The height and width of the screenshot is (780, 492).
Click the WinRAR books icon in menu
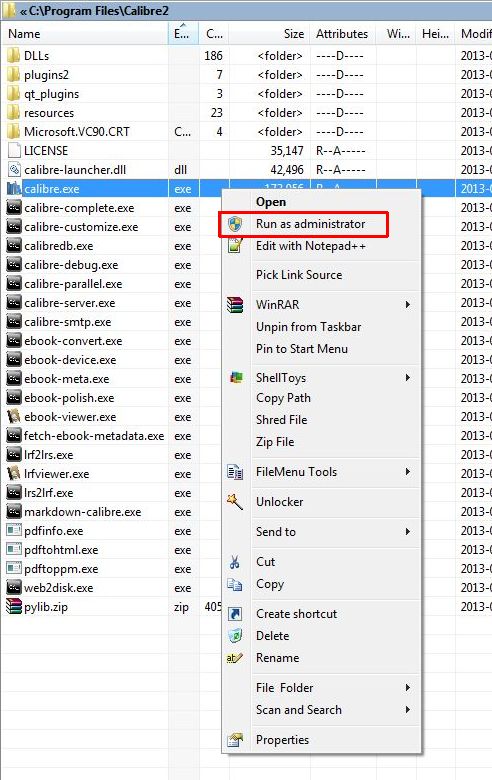coord(235,304)
